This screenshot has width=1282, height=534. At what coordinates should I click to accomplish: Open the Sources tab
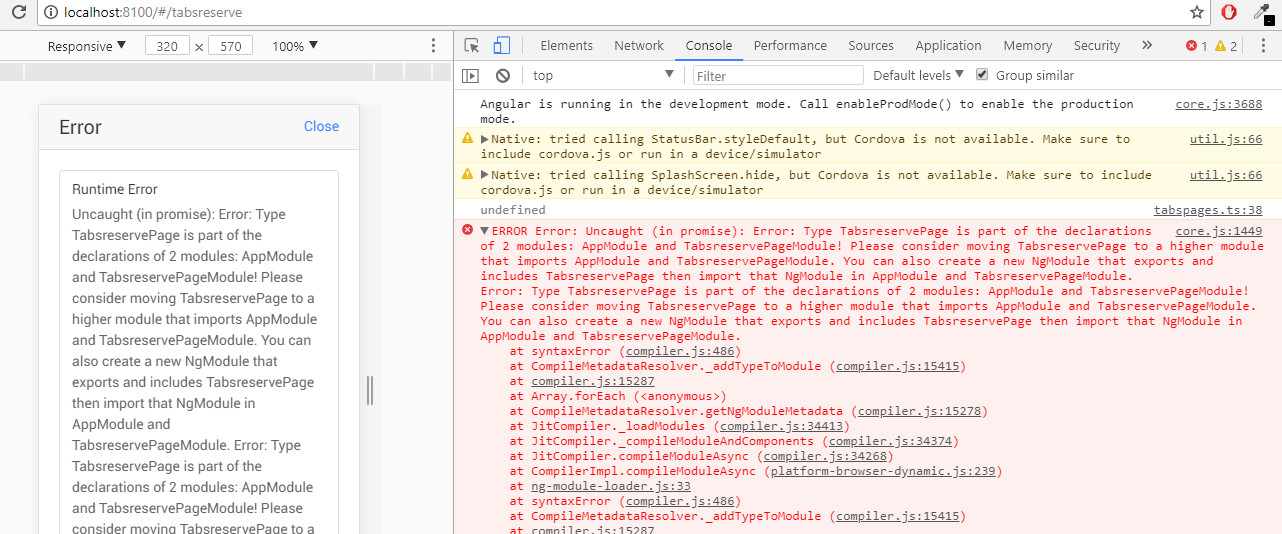click(871, 46)
